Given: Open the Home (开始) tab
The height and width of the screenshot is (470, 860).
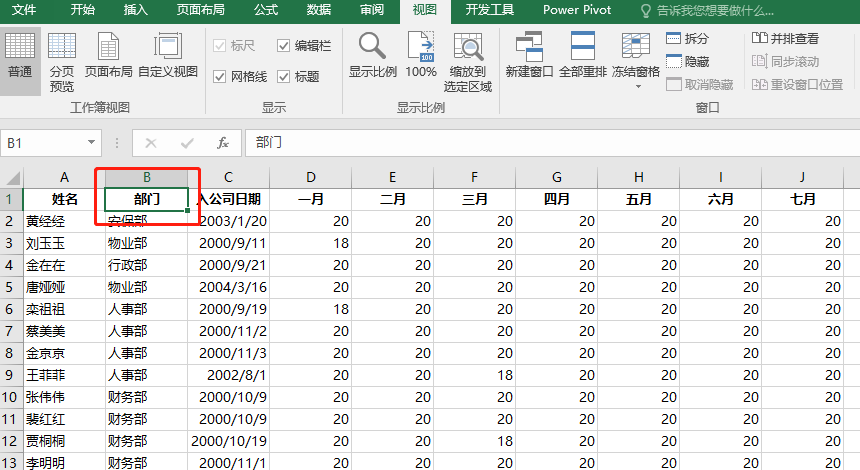Looking at the screenshot, I should point(82,10).
